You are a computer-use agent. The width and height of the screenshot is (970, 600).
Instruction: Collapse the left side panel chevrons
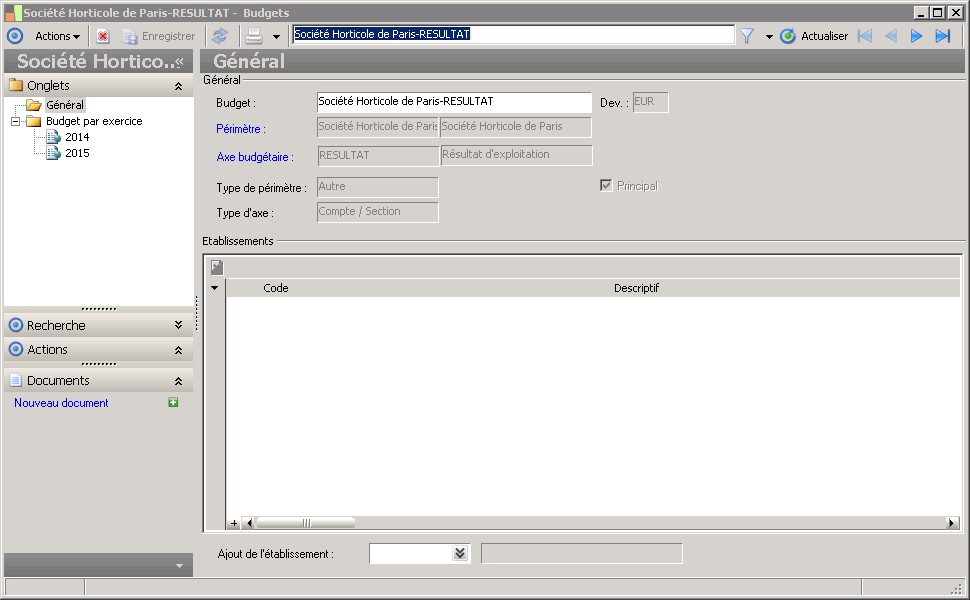tap(179, 61)
